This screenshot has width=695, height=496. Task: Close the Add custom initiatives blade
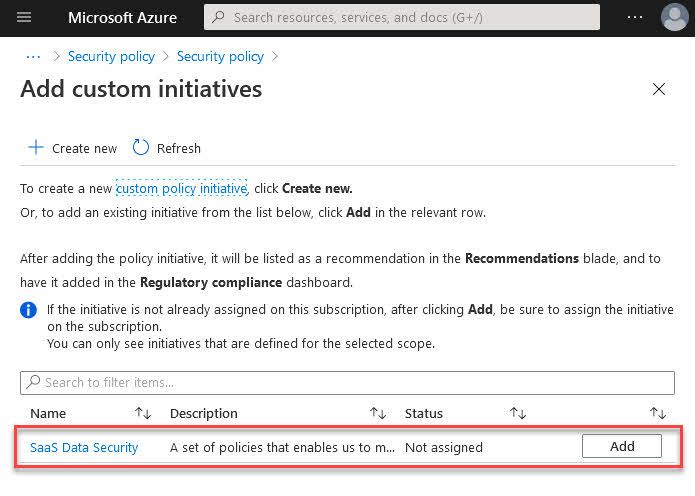[x=658, y=89]
